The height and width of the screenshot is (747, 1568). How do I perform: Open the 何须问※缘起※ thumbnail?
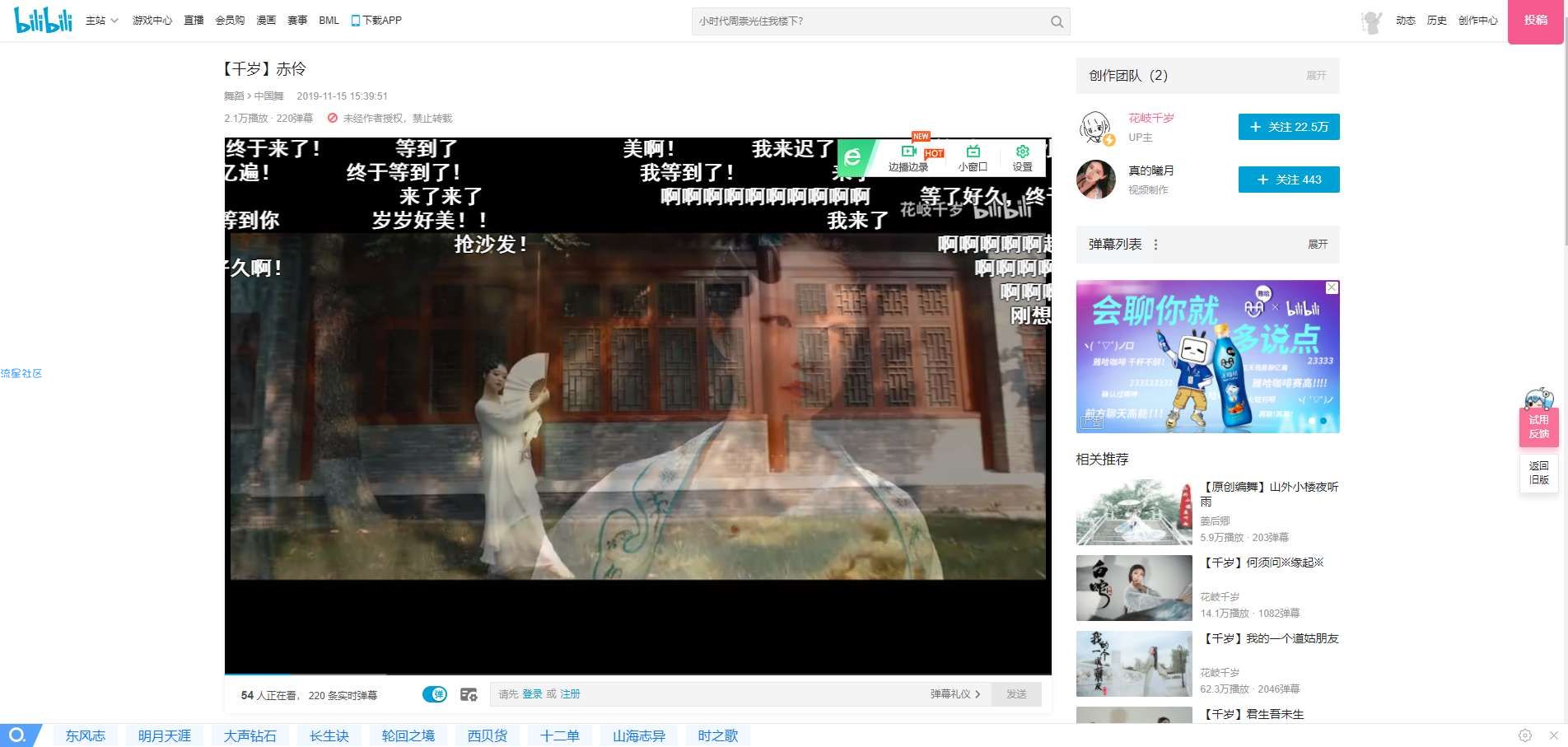[1134, 588]
